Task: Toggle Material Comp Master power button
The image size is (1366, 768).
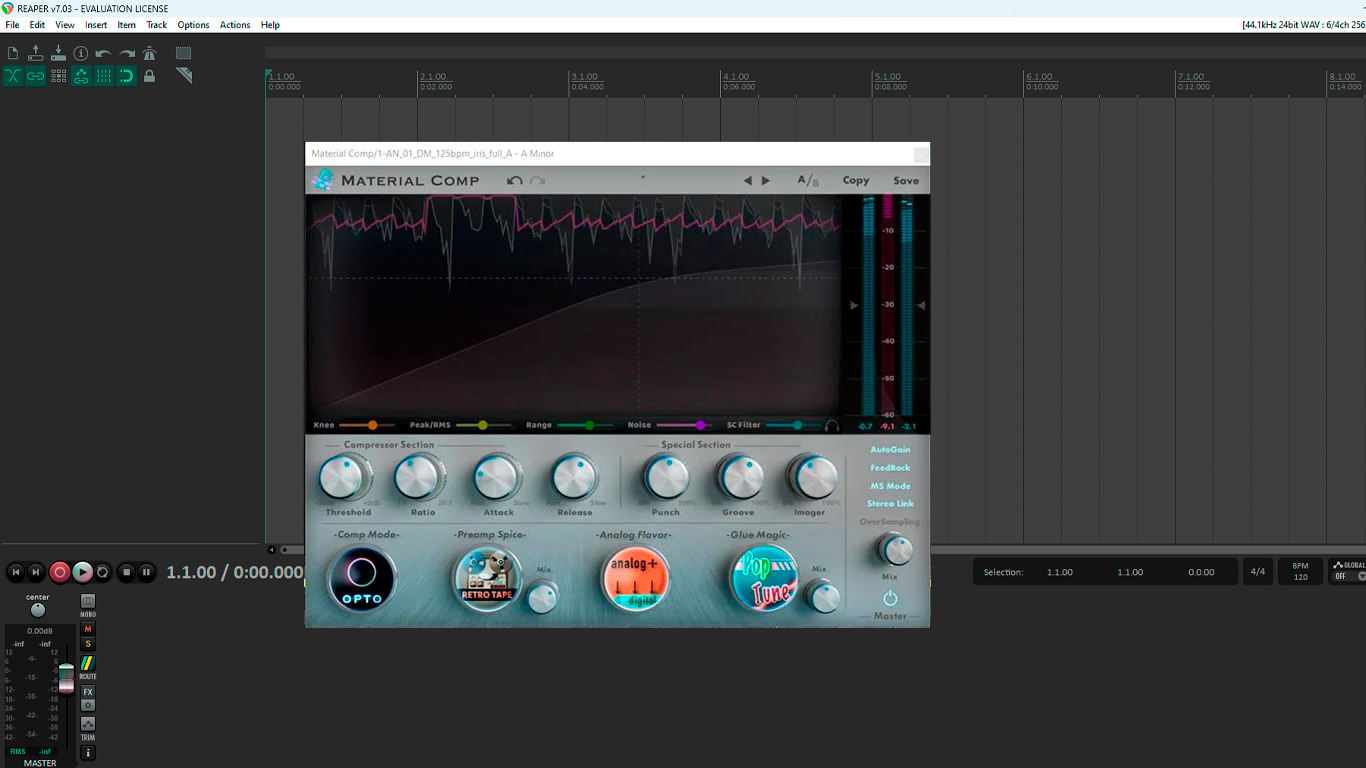Action: coord(890,598)
